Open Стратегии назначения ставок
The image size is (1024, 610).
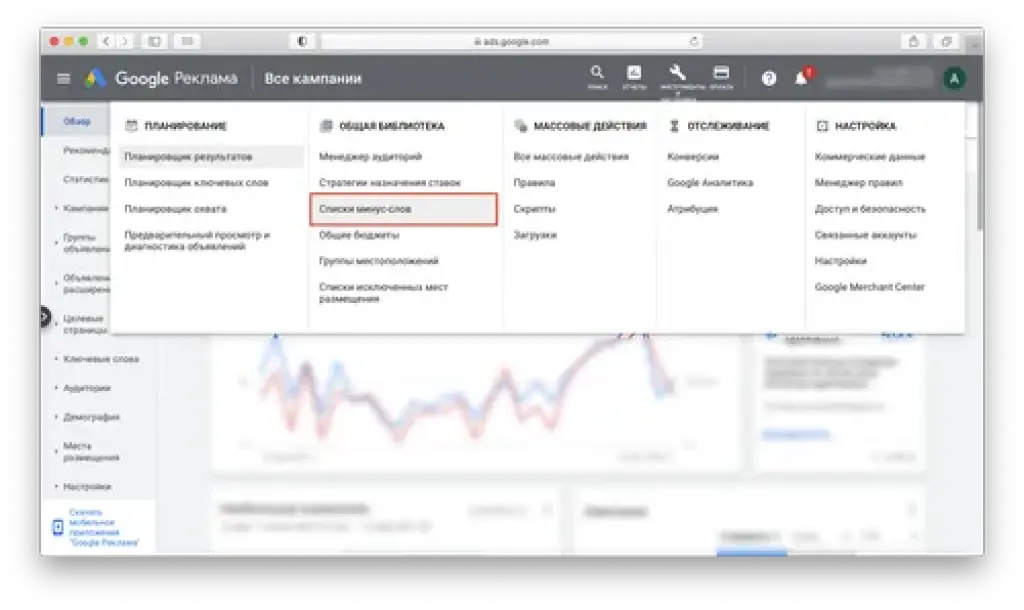[x=390, y=183]
